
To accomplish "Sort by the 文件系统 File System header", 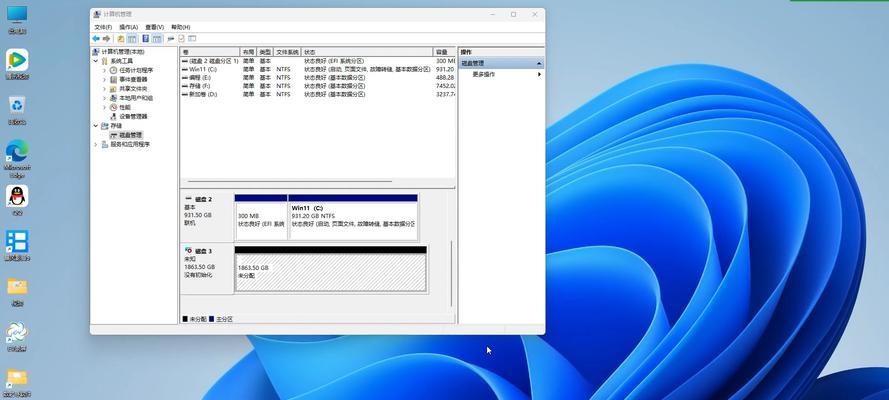I will 287,52.
